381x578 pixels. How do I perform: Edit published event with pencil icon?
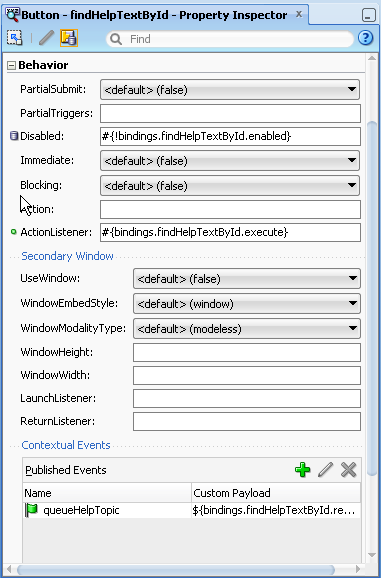click(x=325, y=470)
